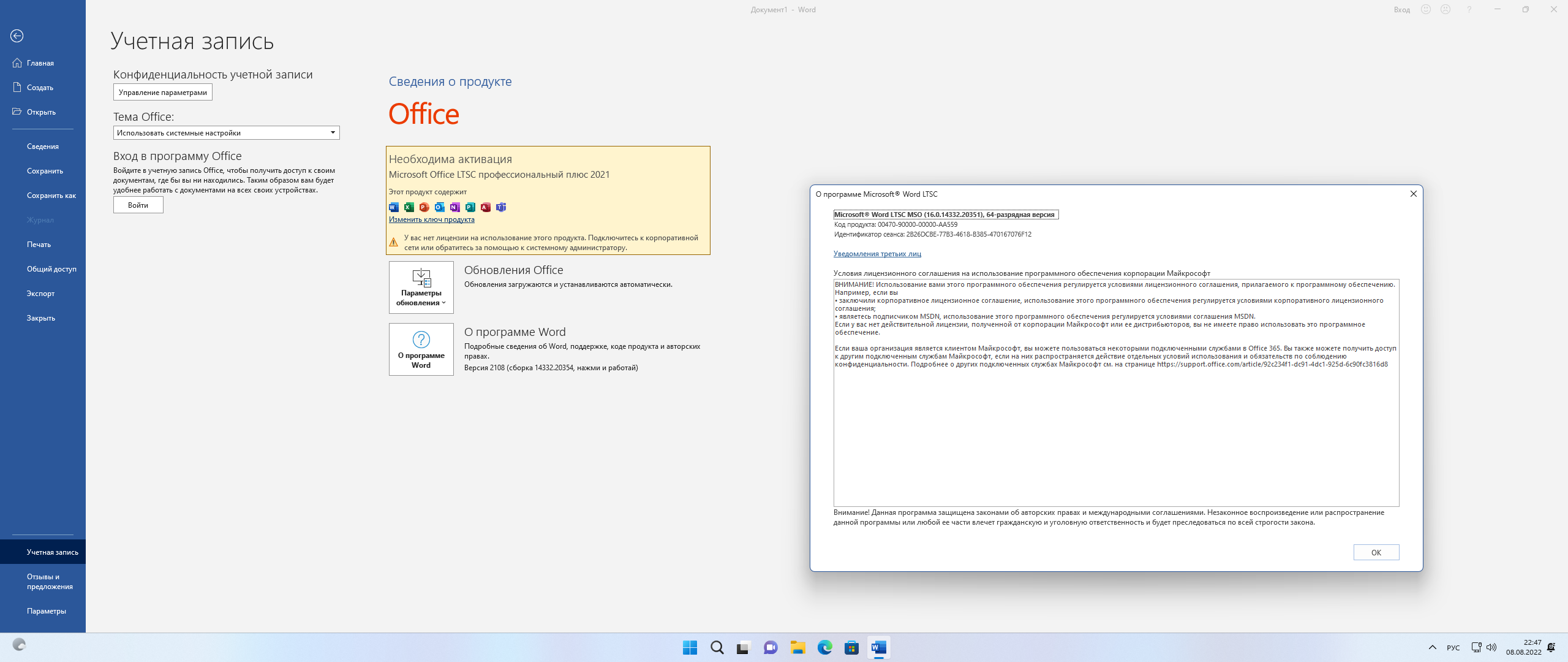Image resolution: width=1568 pixels, height=662 pixels.
Task: Click the Publisher icon in product list
Action: (x=470, y=207)
